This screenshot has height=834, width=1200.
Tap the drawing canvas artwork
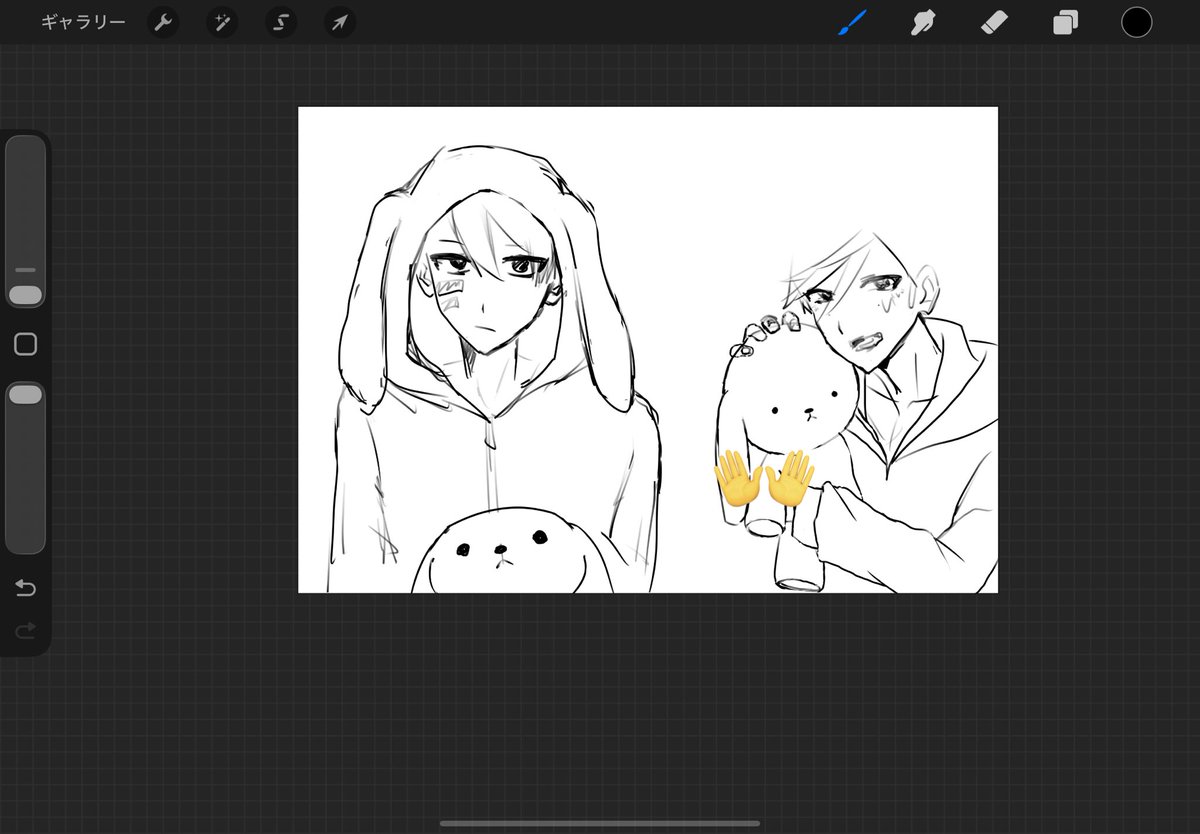(x=648, y=350)
